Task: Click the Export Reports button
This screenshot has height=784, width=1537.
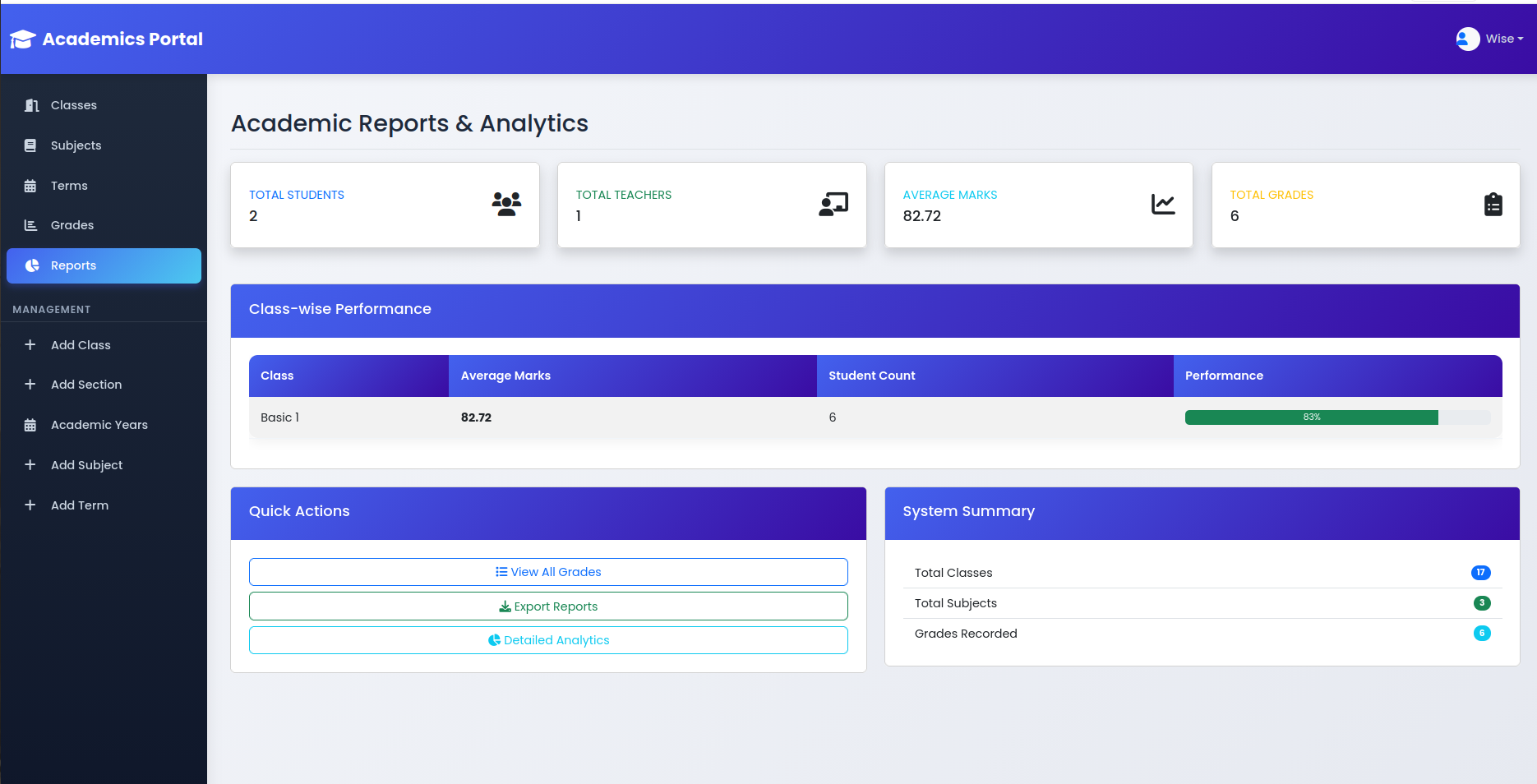Action: click(x=548, y=606)
